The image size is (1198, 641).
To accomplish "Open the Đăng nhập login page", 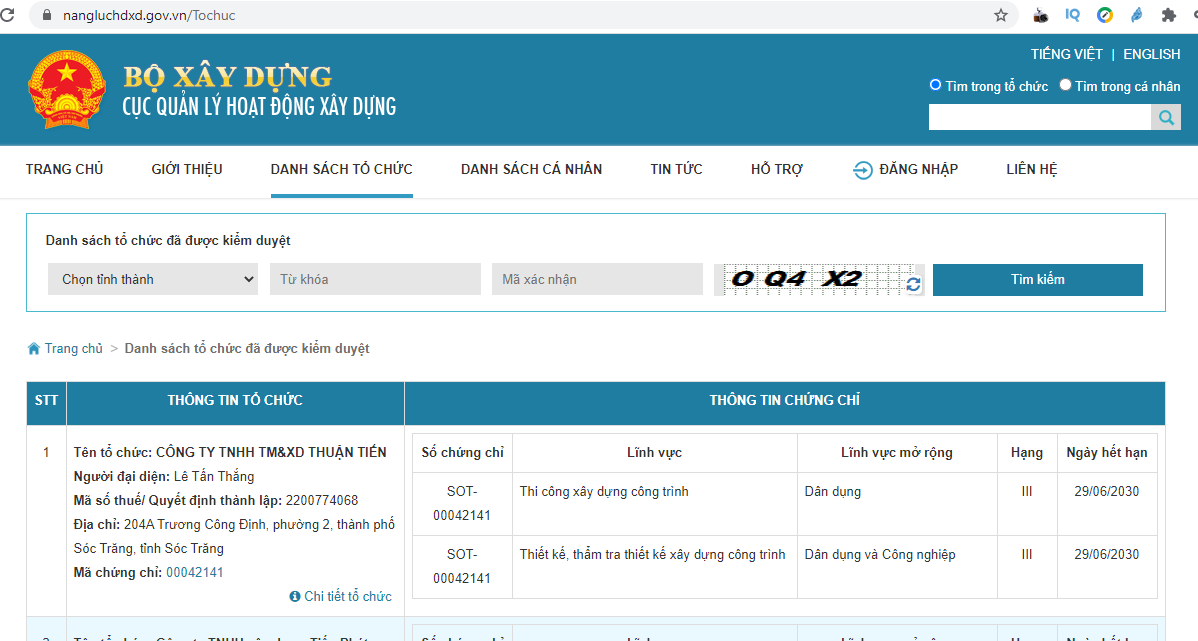I will pos(905,169).
